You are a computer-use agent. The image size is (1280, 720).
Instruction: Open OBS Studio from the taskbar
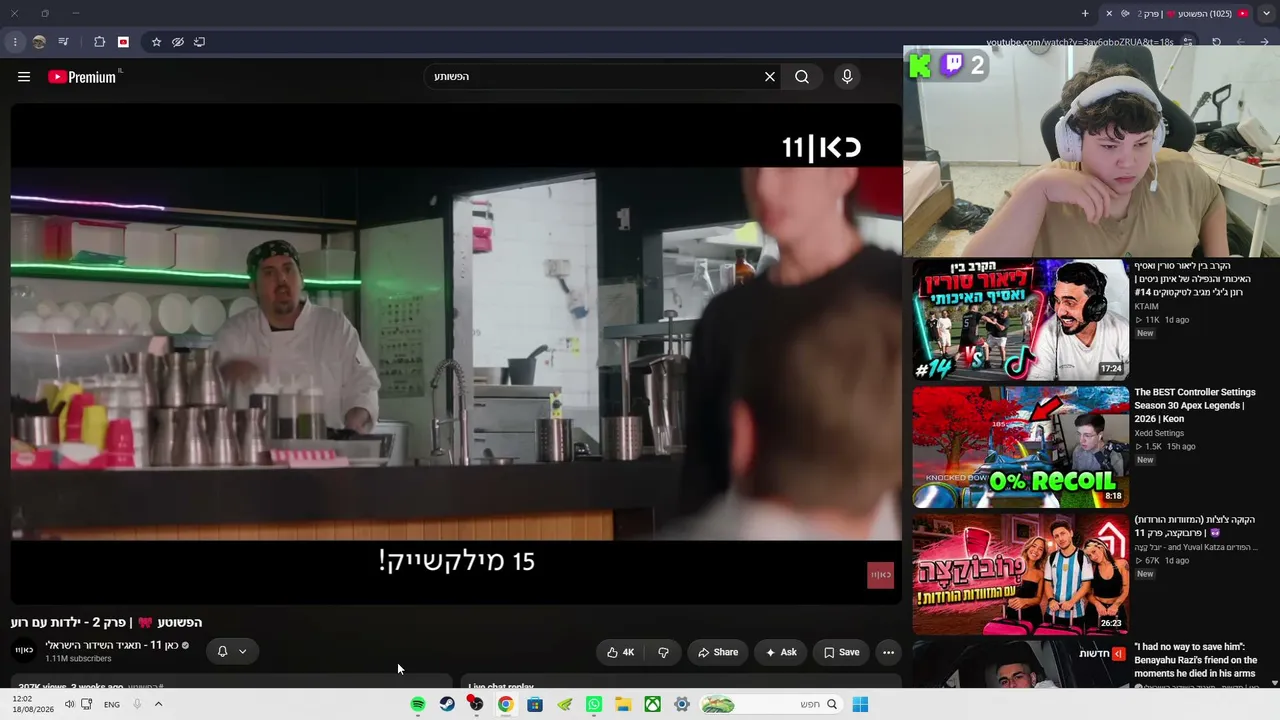476,704
